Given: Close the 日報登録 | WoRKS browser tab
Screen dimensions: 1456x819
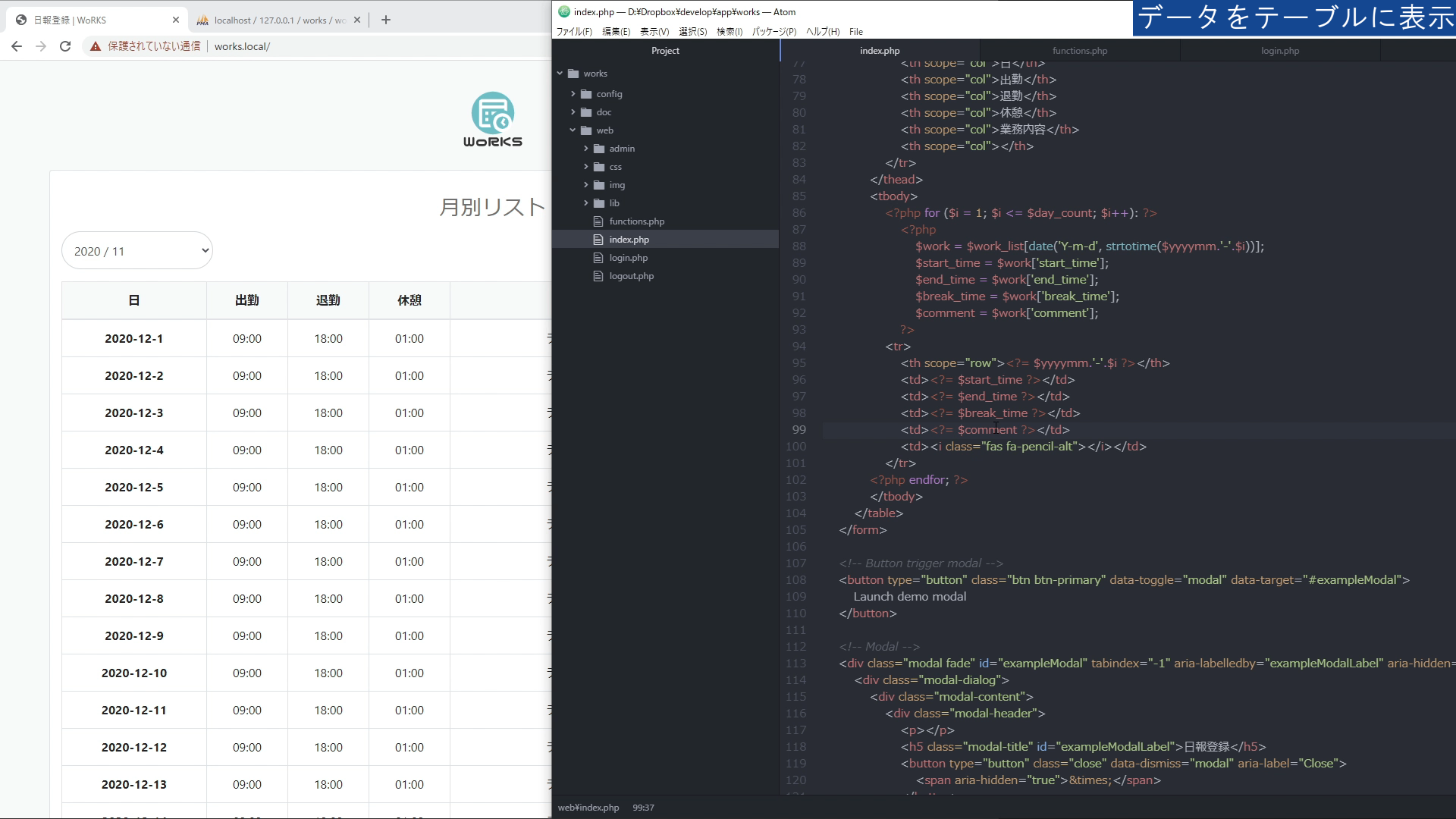Looking at the screenshot, I should pos(176,20).
